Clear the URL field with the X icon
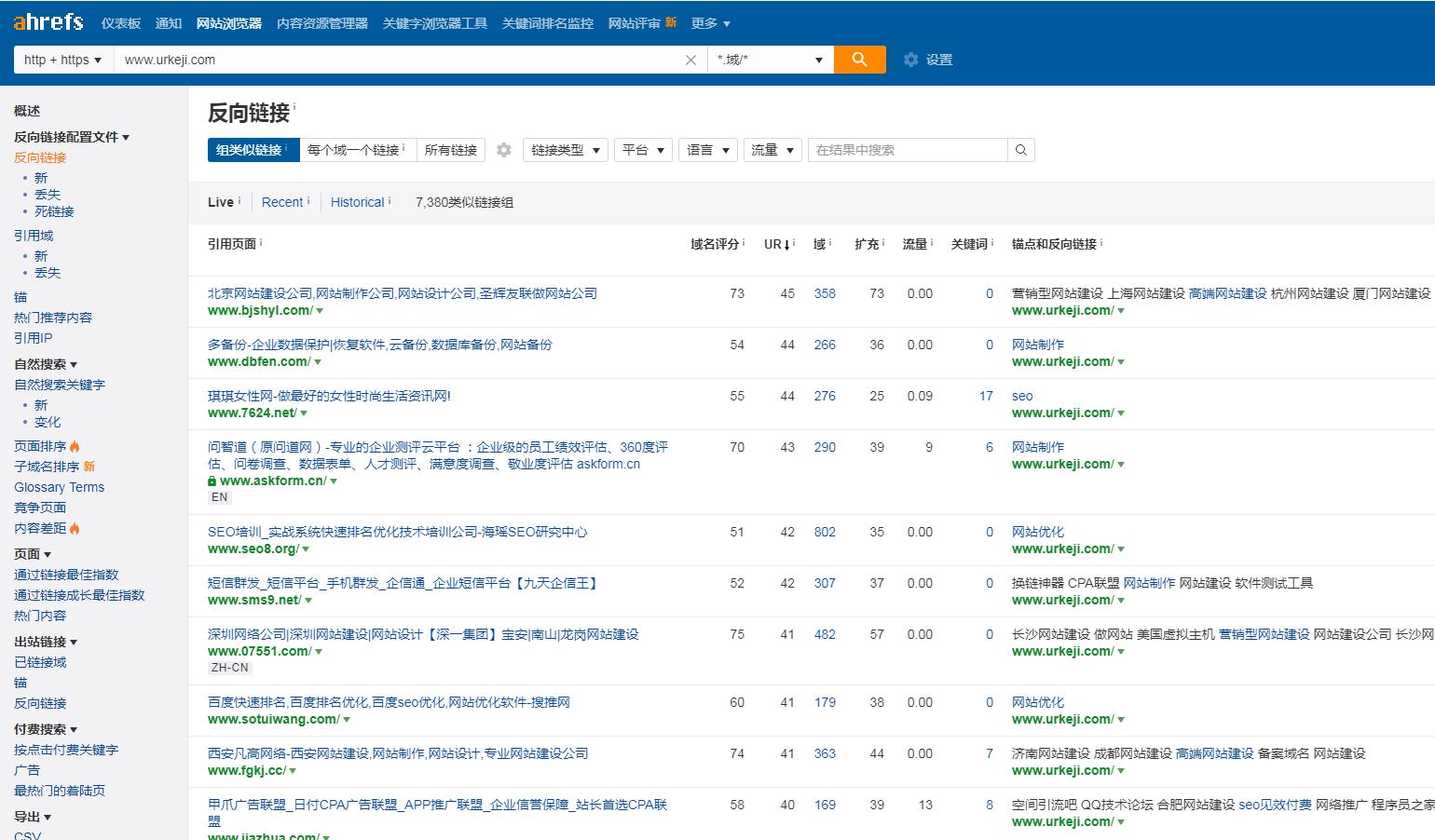Screen dimensions: 1435x840 pos(690,60)
